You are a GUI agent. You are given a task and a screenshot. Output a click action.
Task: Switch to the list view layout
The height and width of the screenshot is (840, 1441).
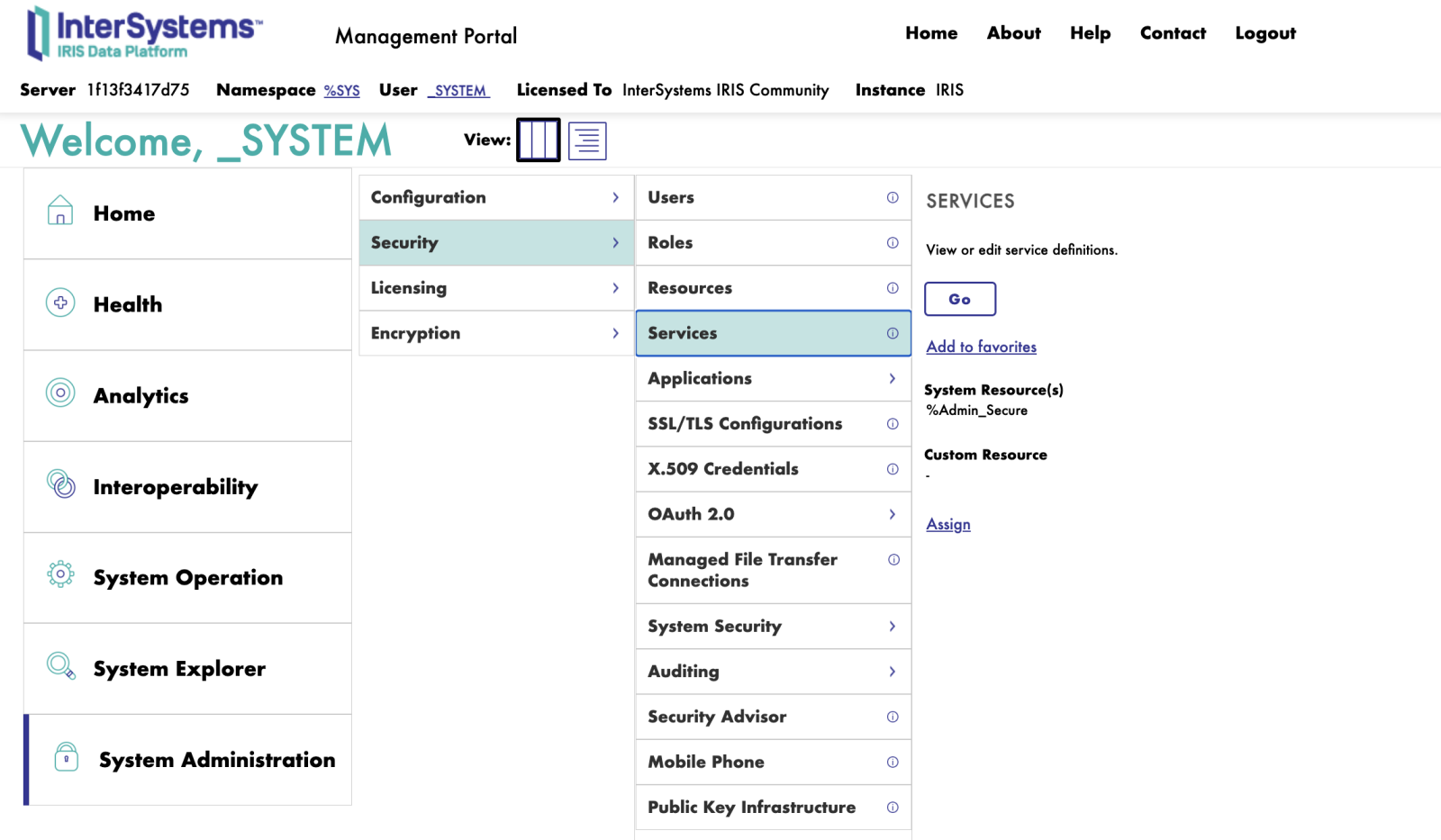click(587, 140)
